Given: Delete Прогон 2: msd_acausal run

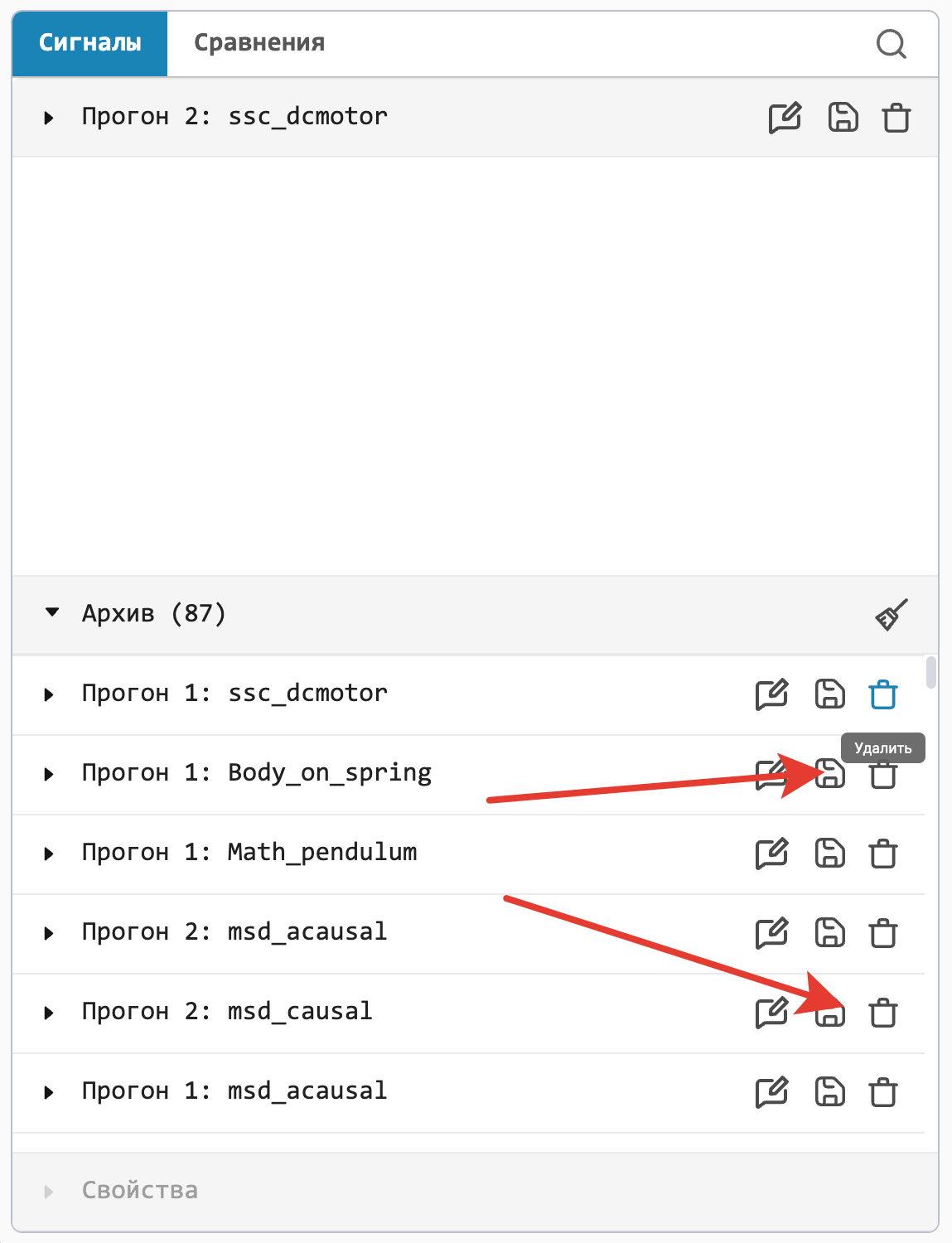Looking at the screenshot, I should coord(883,933).
